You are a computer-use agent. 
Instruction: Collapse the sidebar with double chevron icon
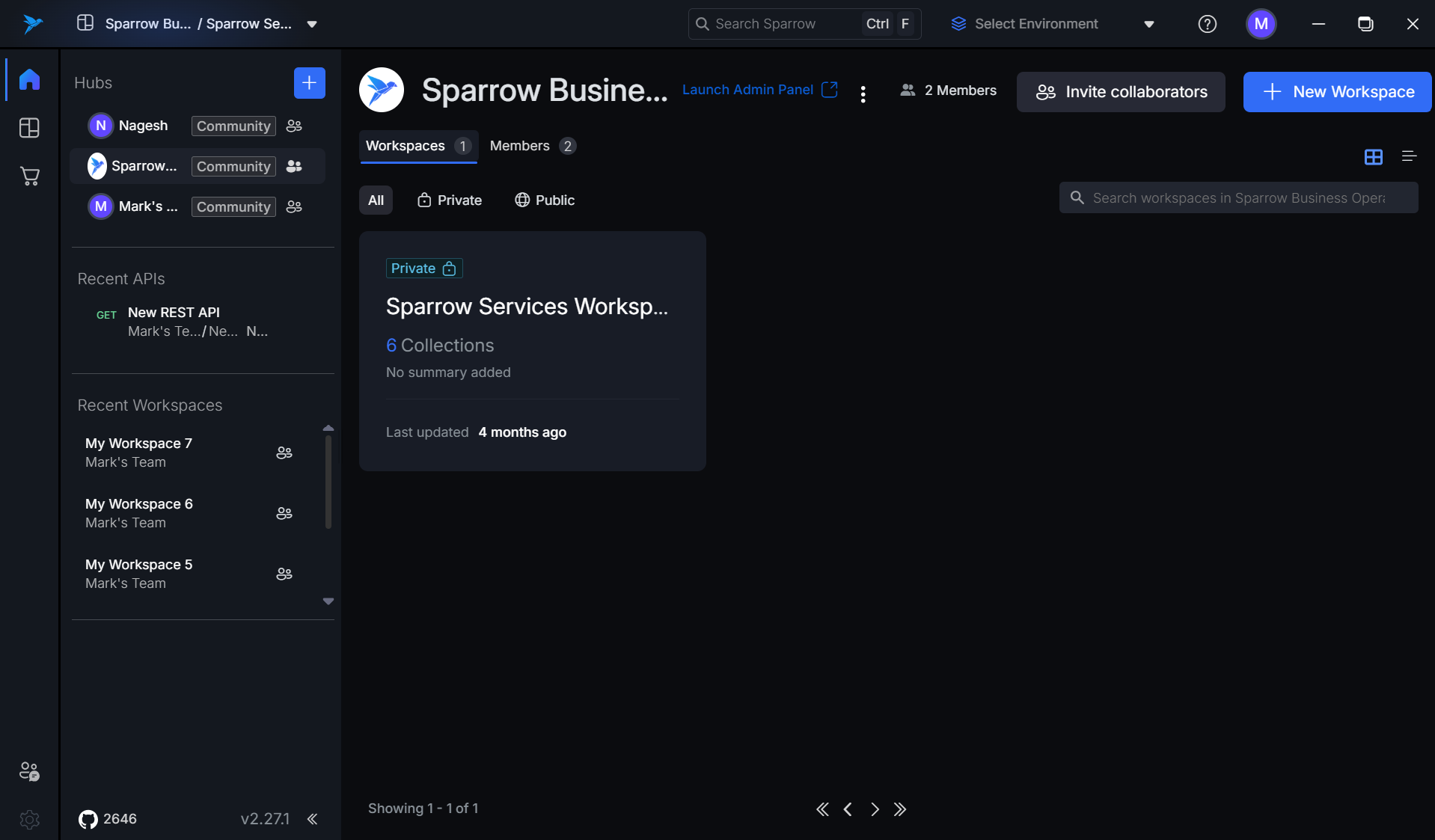313,819
